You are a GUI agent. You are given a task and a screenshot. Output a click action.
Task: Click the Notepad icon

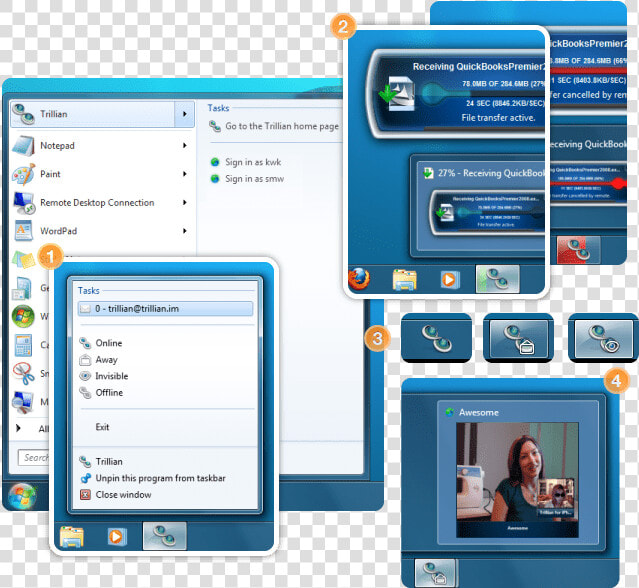23,146
